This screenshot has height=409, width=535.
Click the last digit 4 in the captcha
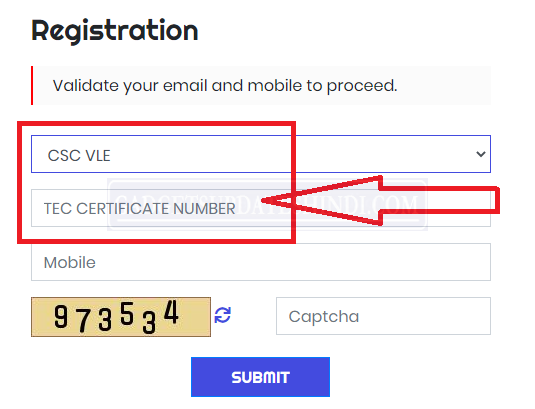coord(171,312)
